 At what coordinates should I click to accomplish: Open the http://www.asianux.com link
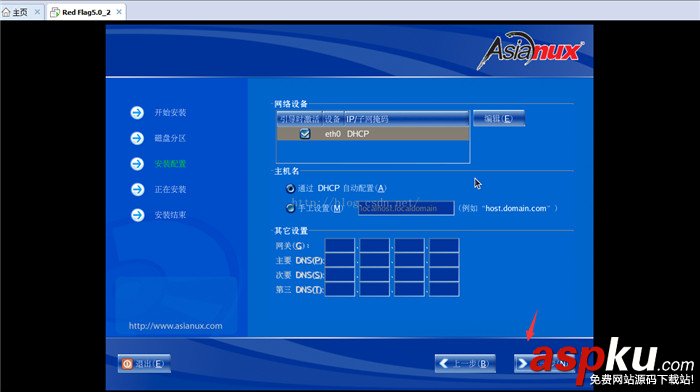175,326
